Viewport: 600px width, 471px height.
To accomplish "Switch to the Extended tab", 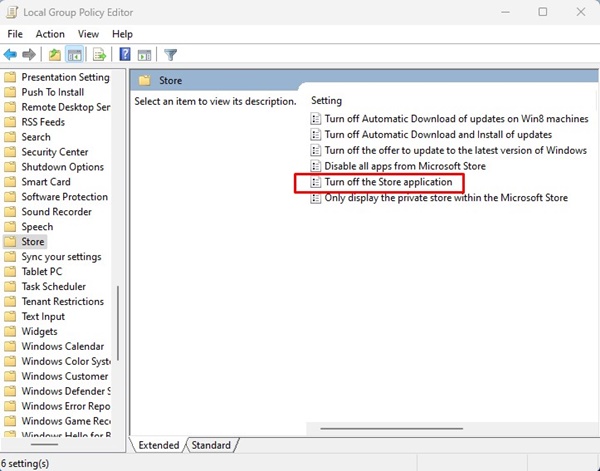I will (x=158, y=445).
